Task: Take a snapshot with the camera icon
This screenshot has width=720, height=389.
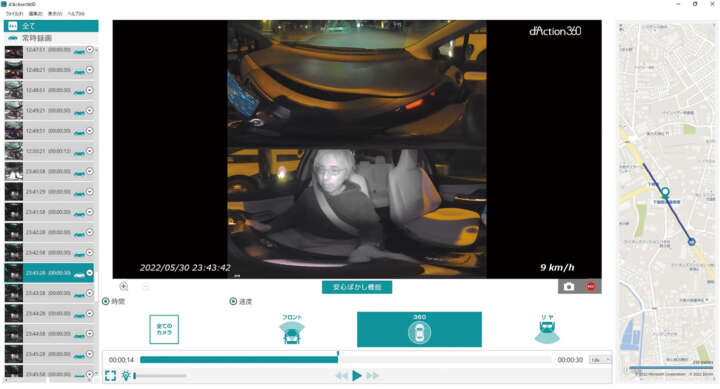Action: (x=568, y=287)
